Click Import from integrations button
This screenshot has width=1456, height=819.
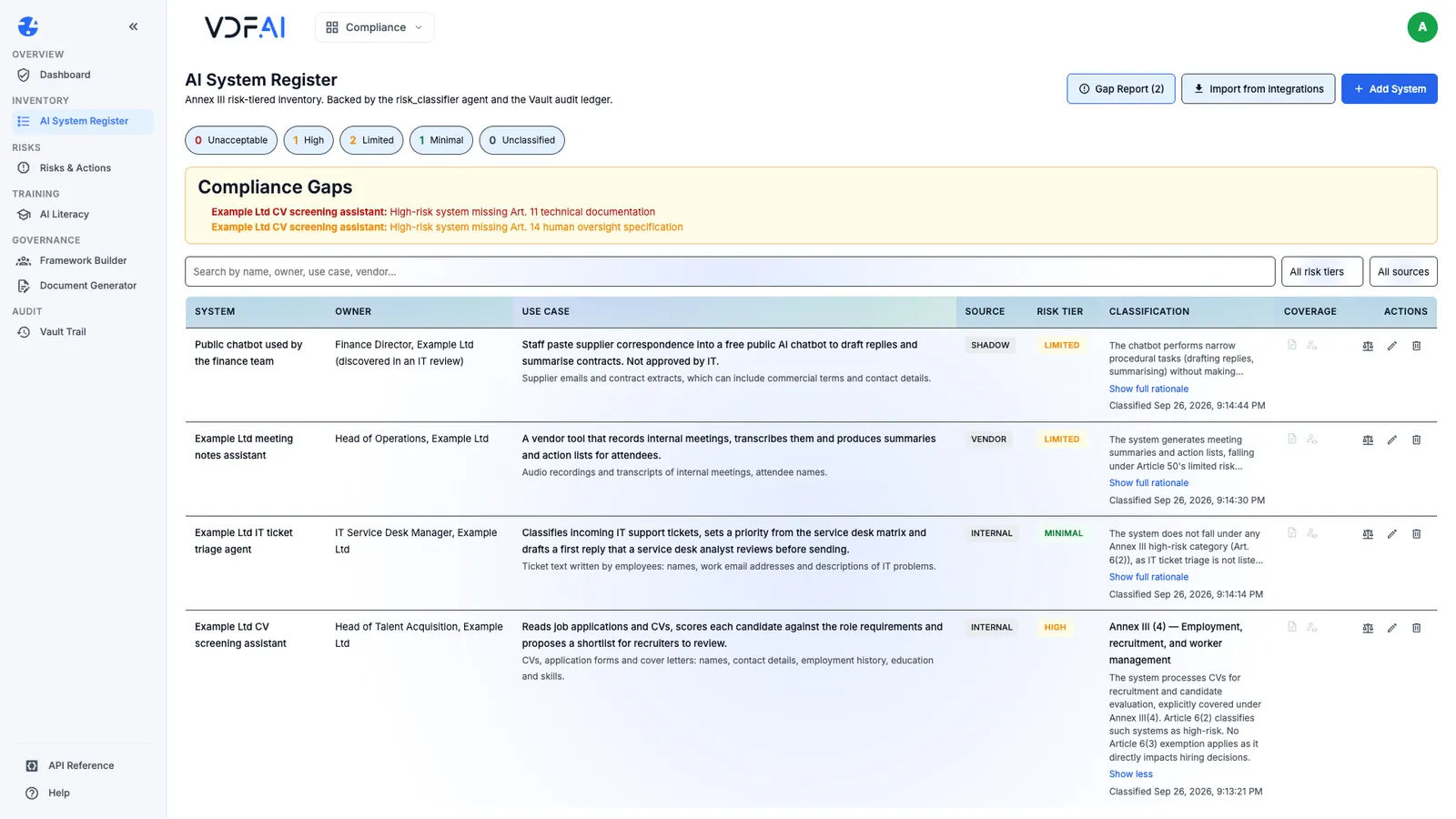pyautogui.click(x=1259, y=89)
